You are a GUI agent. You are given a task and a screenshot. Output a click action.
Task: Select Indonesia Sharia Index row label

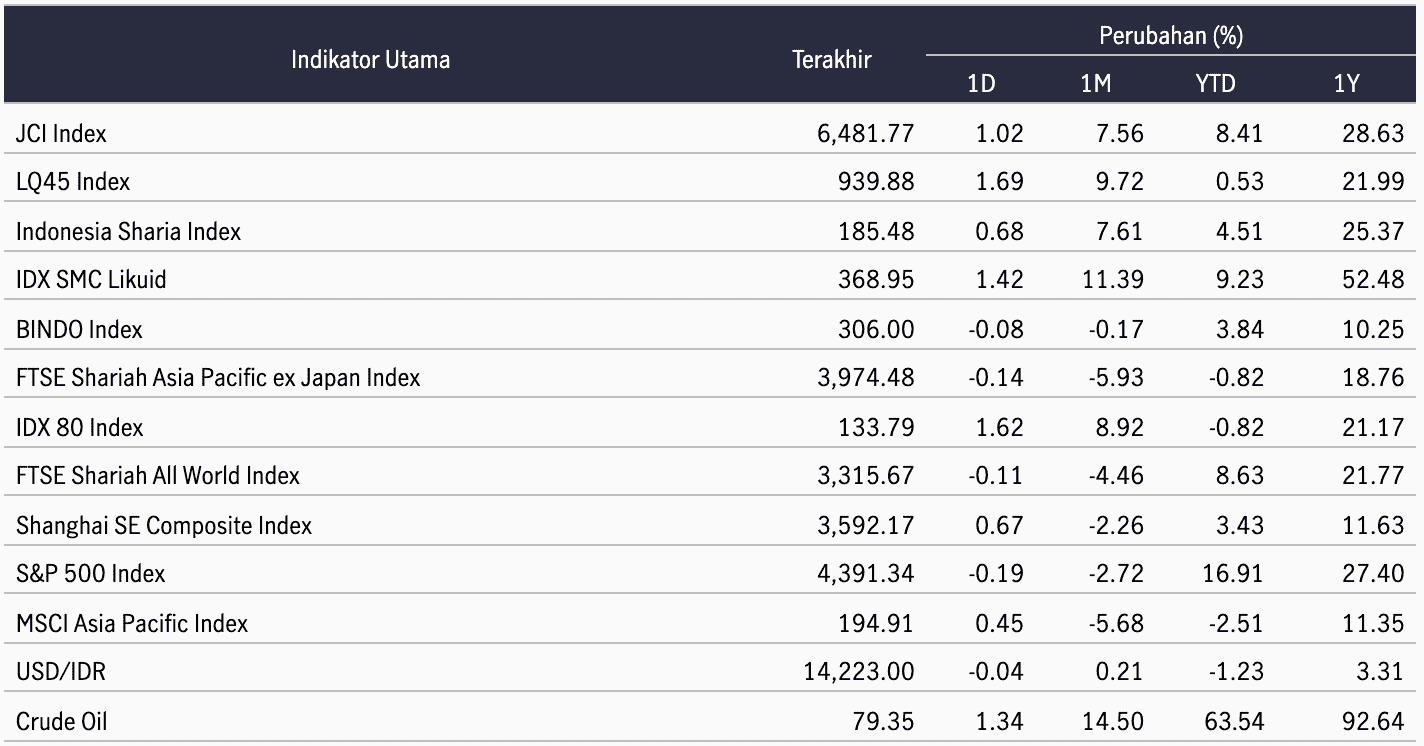(x=128, y=231)
